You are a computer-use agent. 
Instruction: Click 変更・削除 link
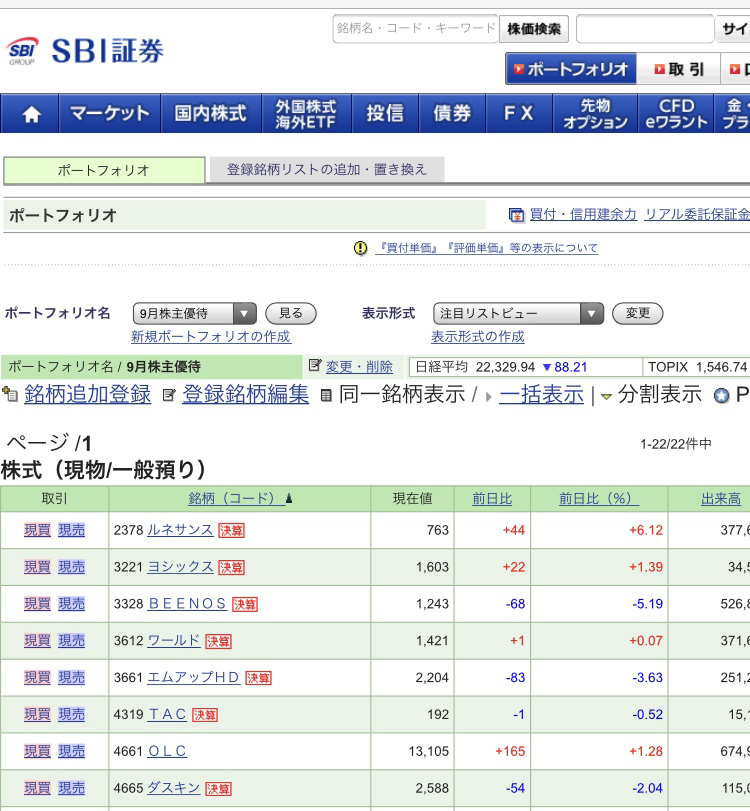pyautogui.click(x=359, y=367)
